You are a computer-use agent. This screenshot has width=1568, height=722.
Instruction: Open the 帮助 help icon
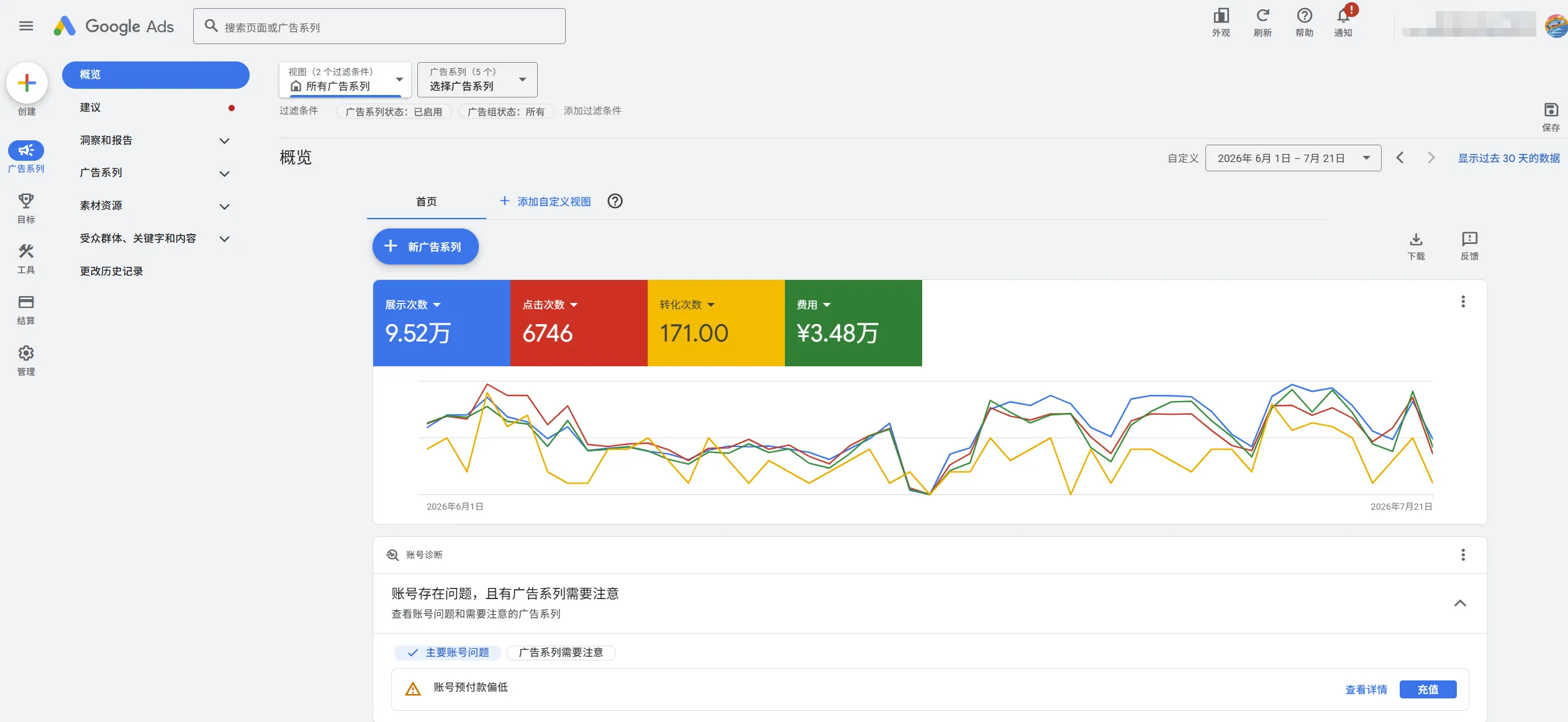coord(1304,16)
